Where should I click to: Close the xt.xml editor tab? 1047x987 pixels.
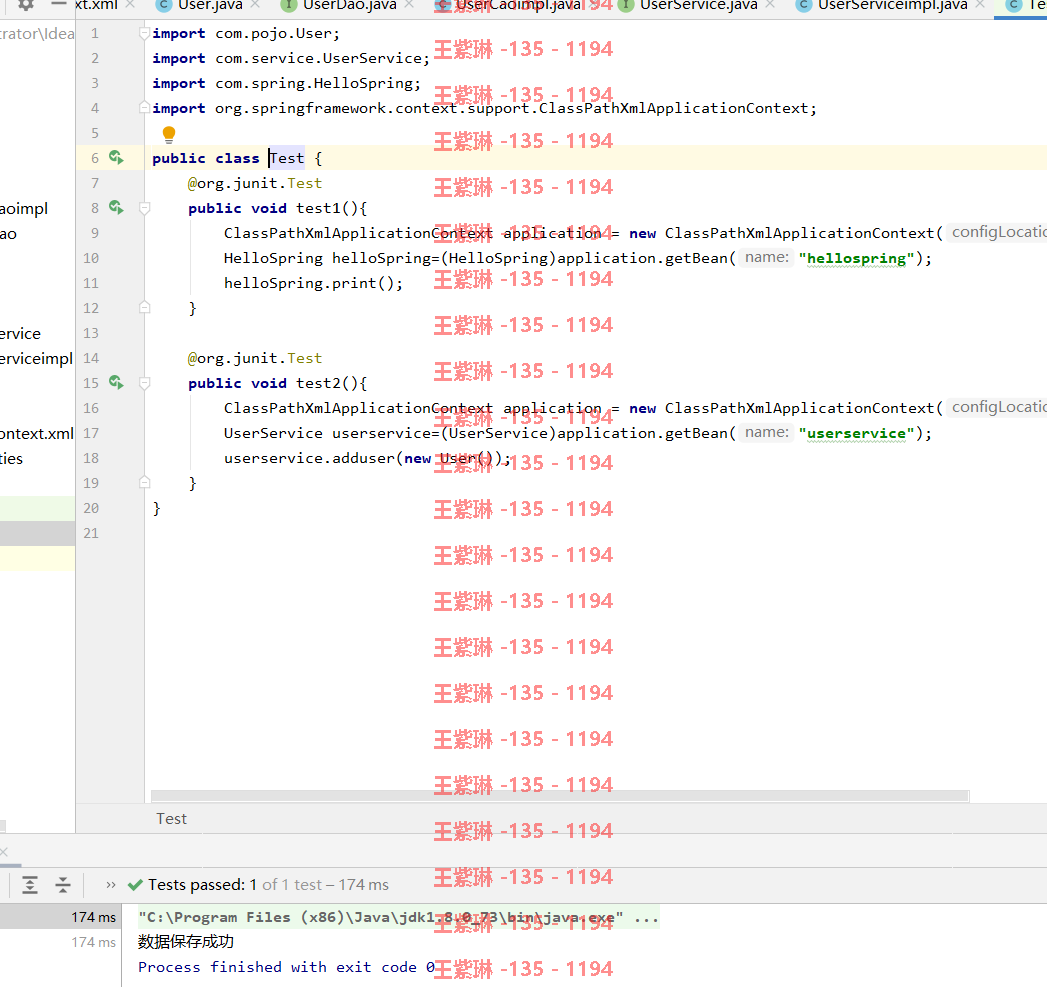tap(130, 5)
